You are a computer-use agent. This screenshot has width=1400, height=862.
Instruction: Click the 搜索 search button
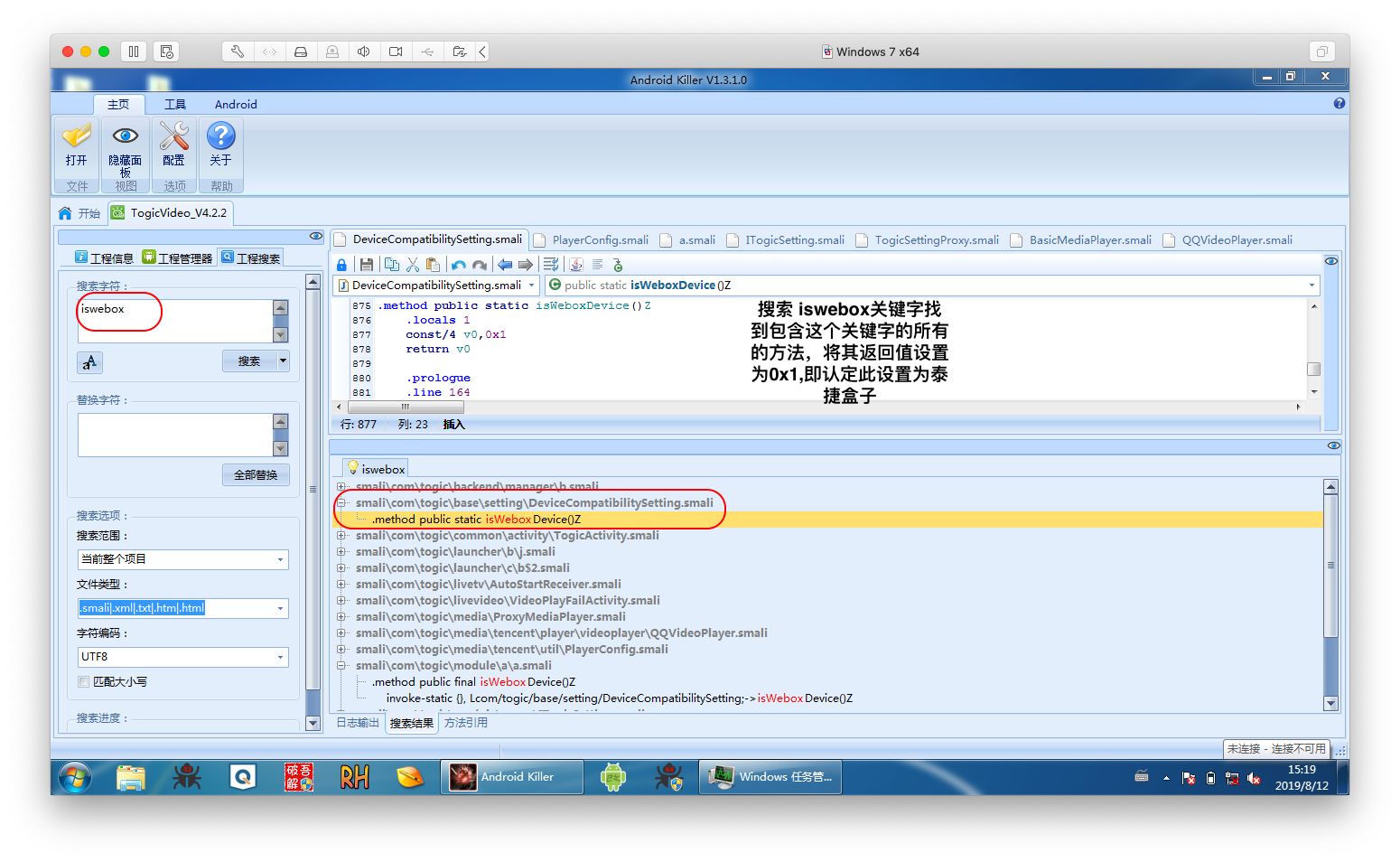click(x=249, y=361)
